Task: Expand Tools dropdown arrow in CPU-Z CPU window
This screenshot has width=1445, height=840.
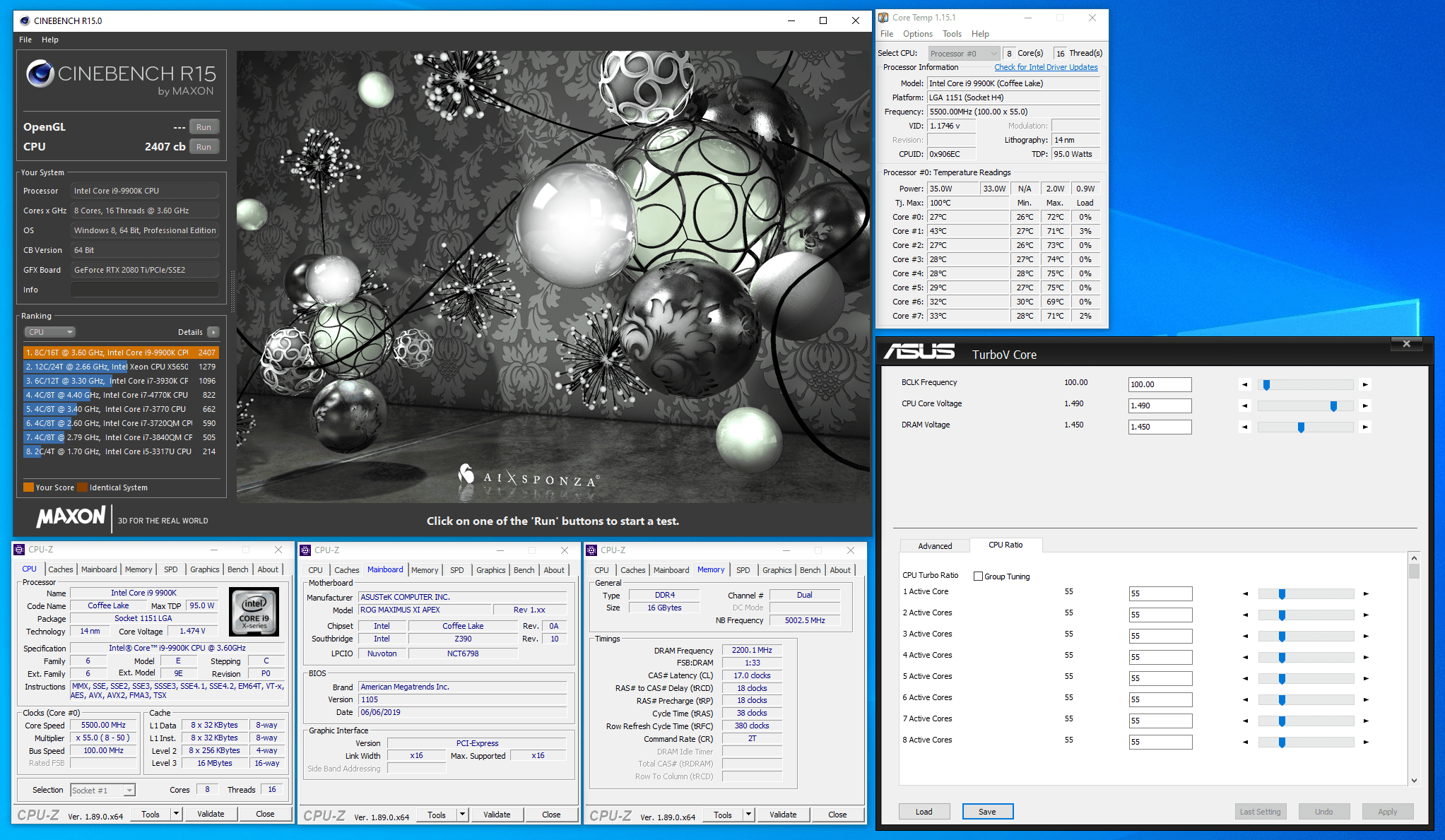Action: coord(176,814)
